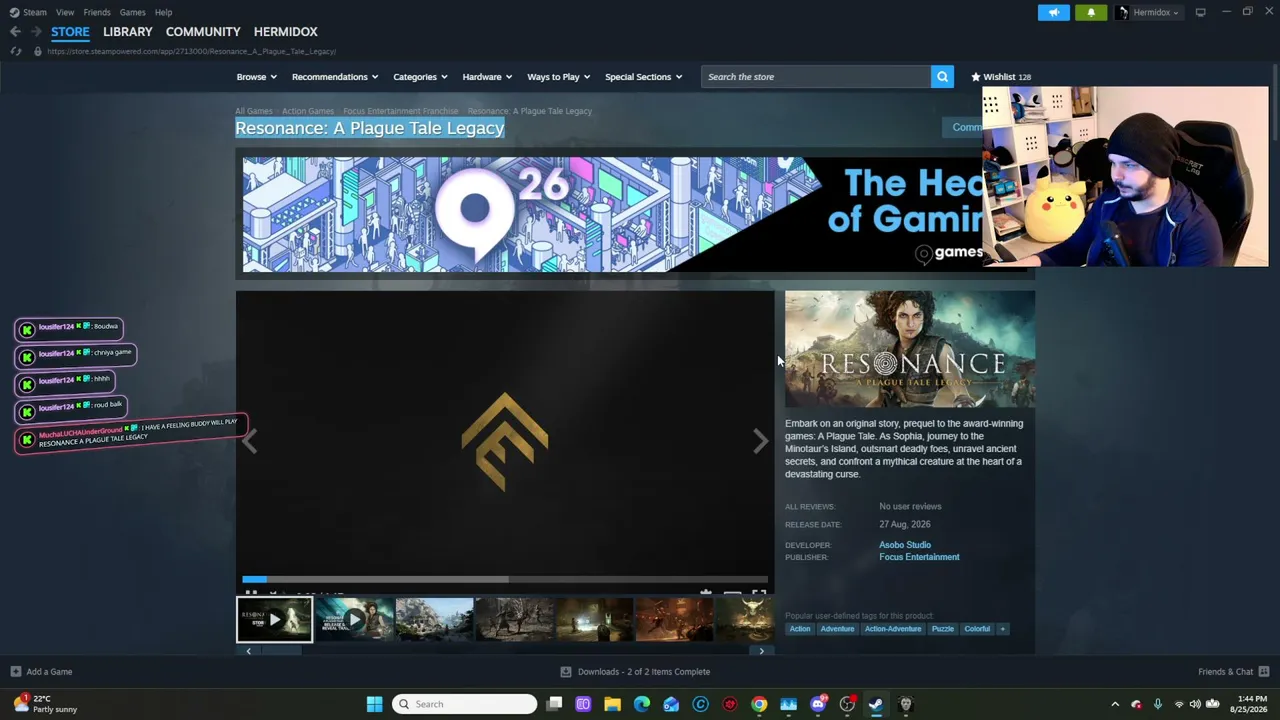Open Microsoft Edge from the taskbar
The width and height of the screenshot is (1280, 720).
tap(641, 704)
